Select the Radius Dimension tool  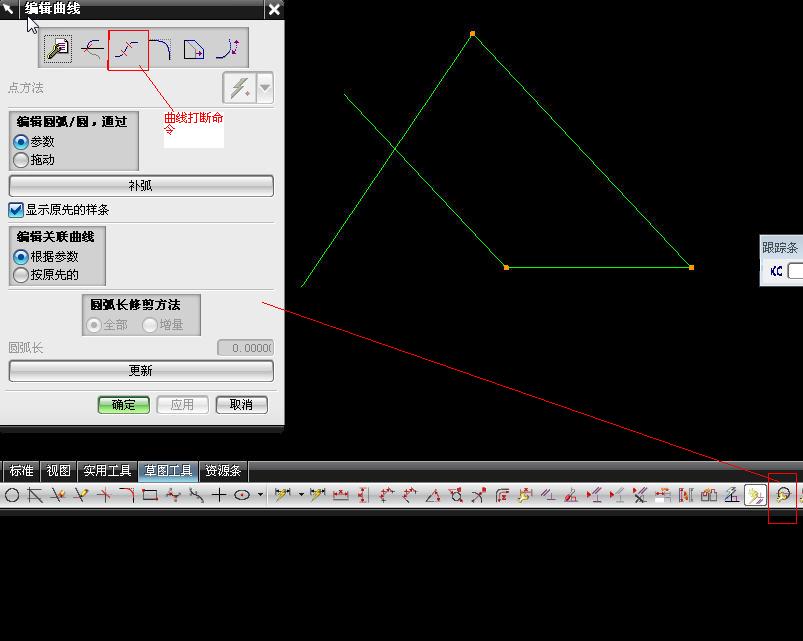point(479,495)
